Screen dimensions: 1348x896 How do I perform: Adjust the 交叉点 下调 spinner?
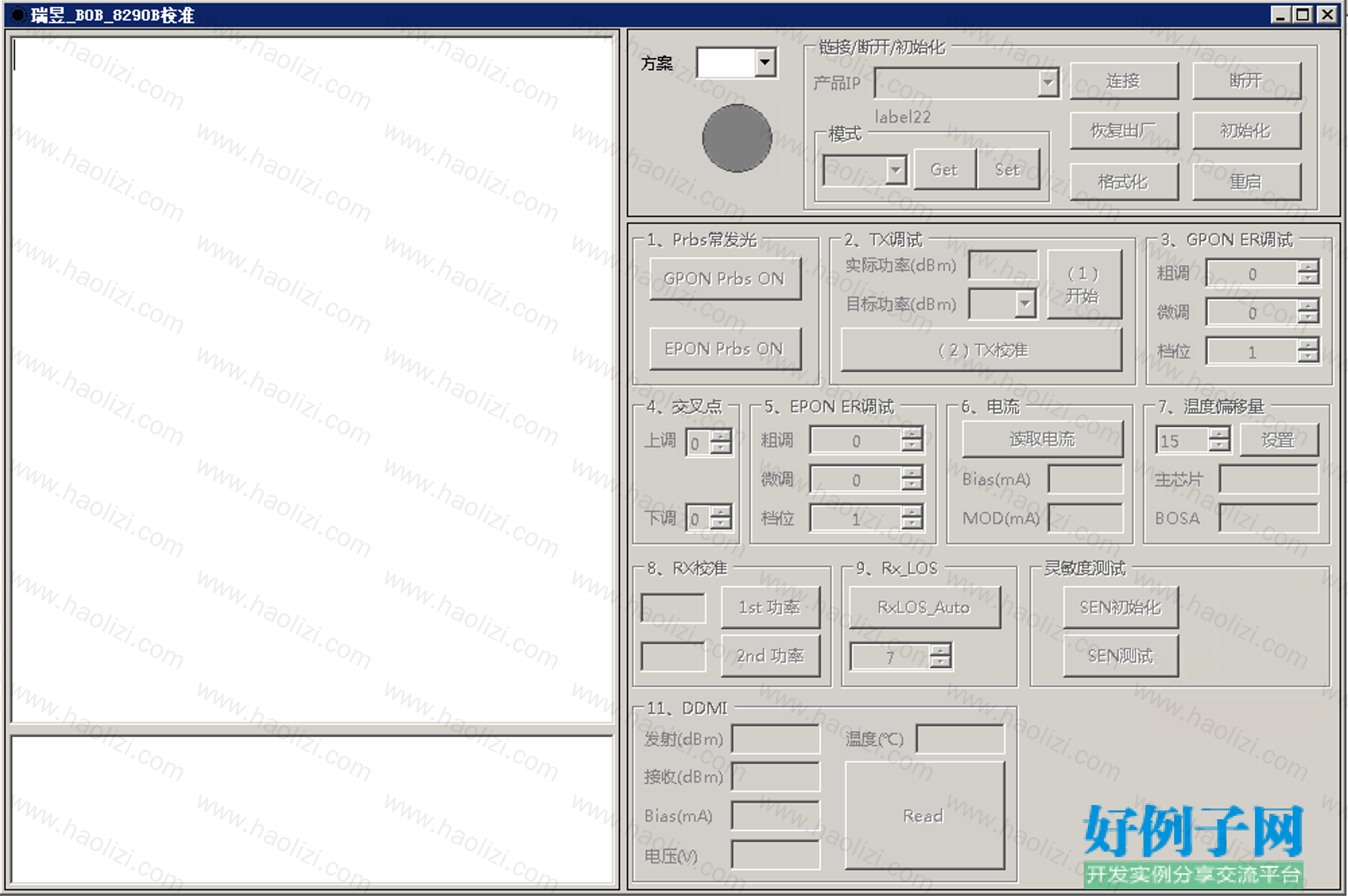pos(708,518)
